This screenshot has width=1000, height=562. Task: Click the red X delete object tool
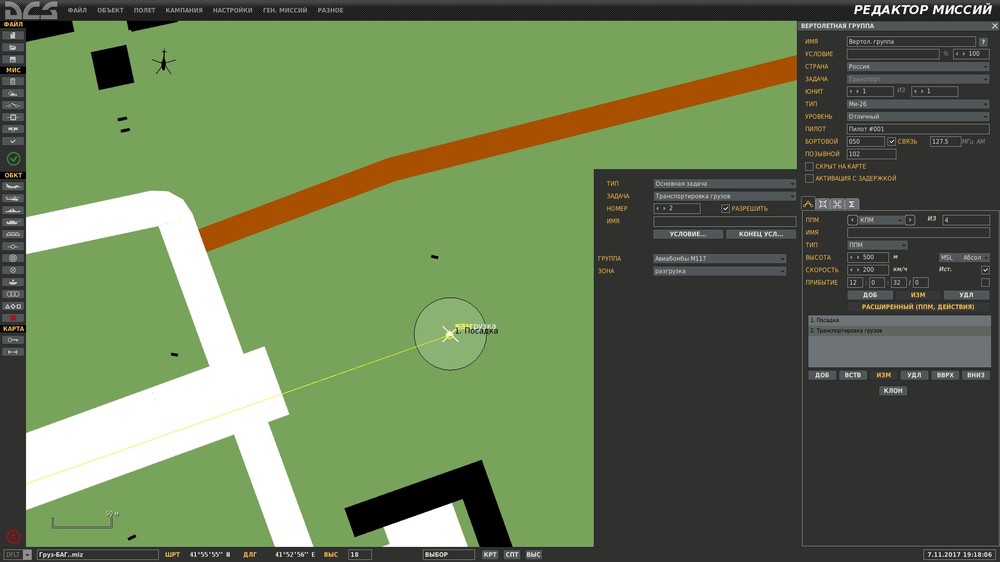pyautogui.click(x=13, y=318)
